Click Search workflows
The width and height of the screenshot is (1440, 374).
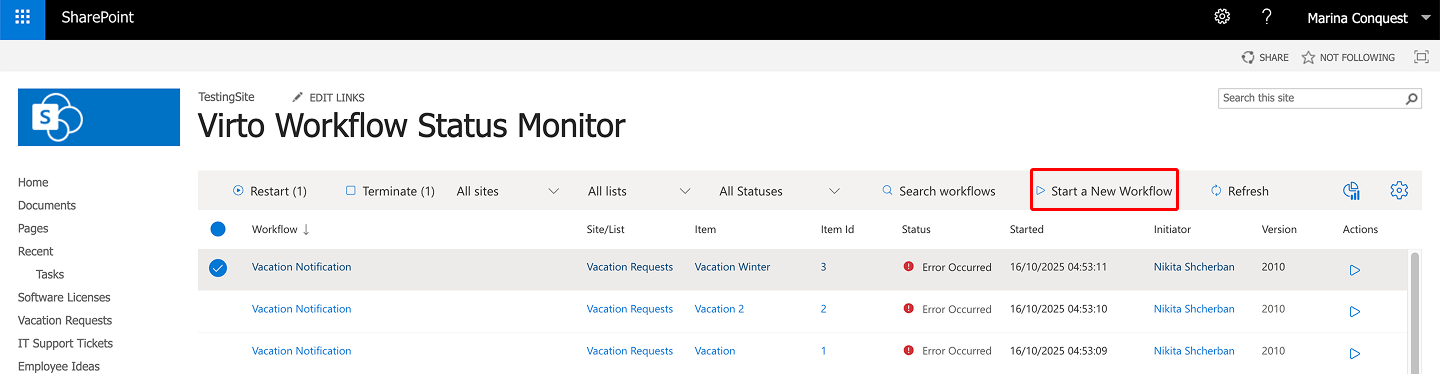939,191
